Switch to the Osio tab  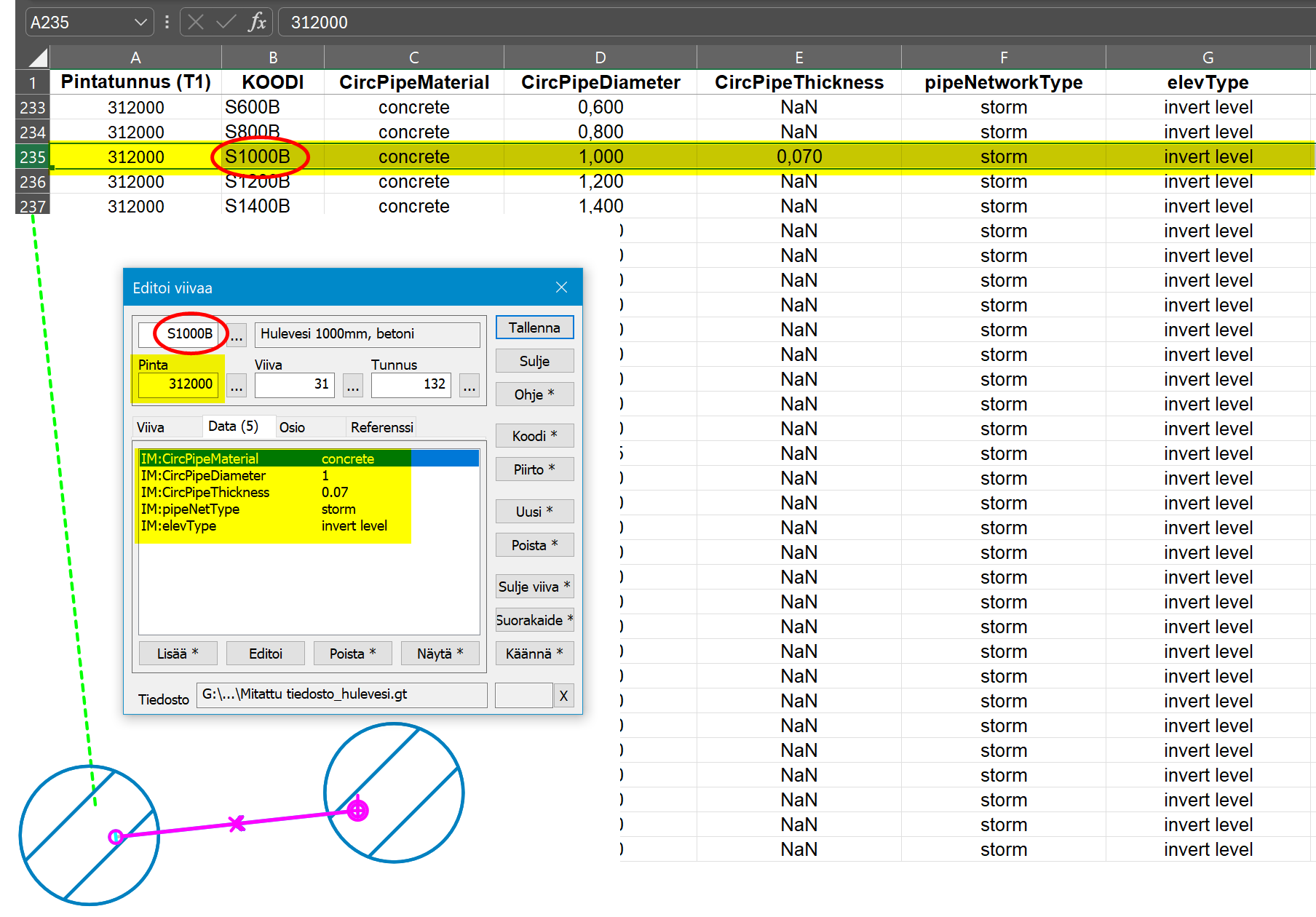tap(292, 427)
